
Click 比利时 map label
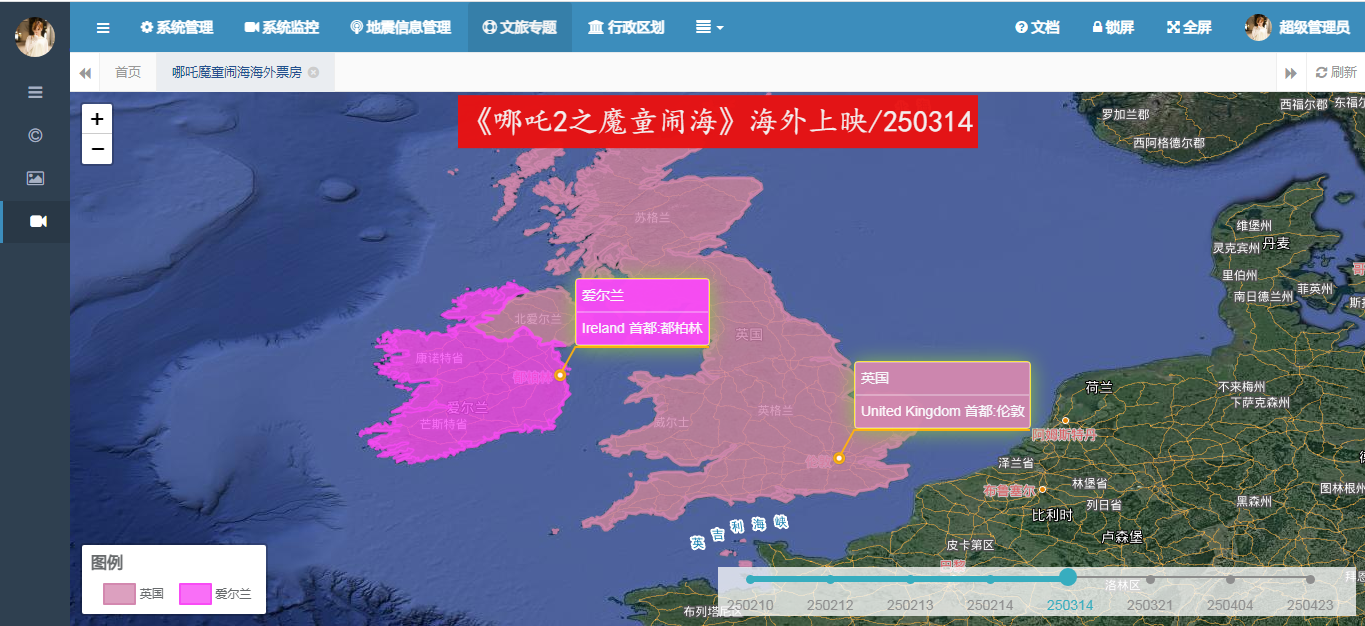(1052, 516)
